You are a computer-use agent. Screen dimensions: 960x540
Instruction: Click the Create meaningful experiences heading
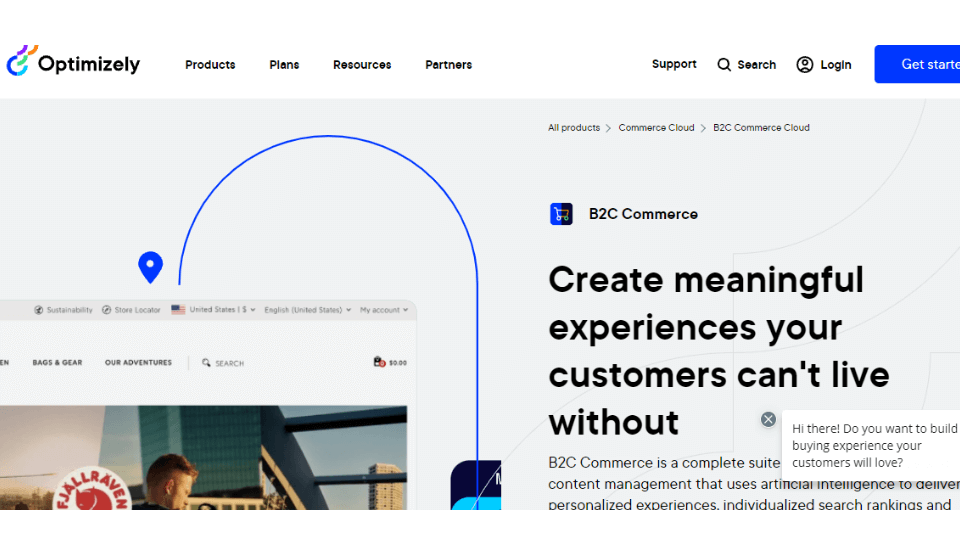point(719,351)
